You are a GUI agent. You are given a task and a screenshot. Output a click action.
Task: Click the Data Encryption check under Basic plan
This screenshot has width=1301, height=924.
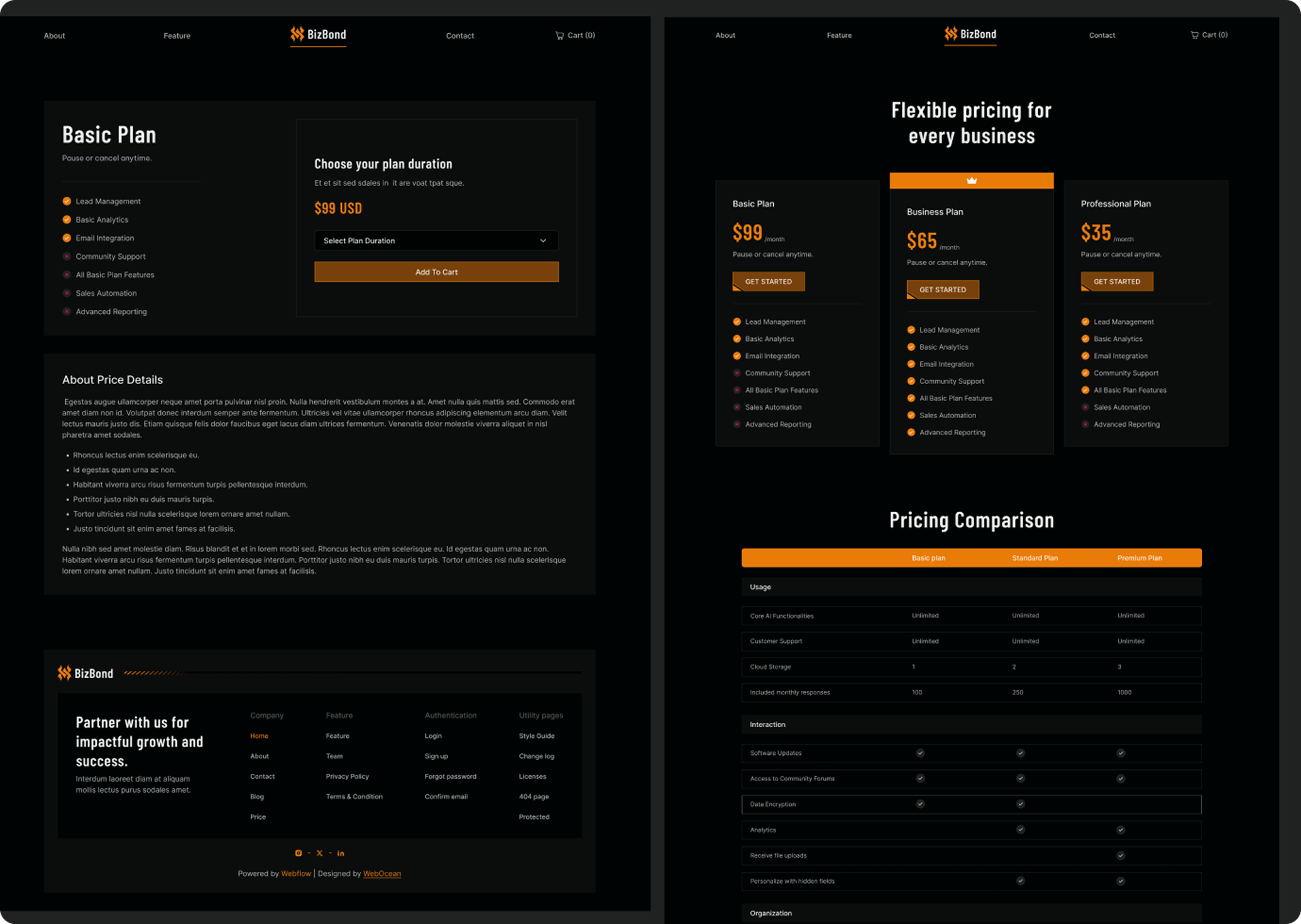click(x=920, y=804)
